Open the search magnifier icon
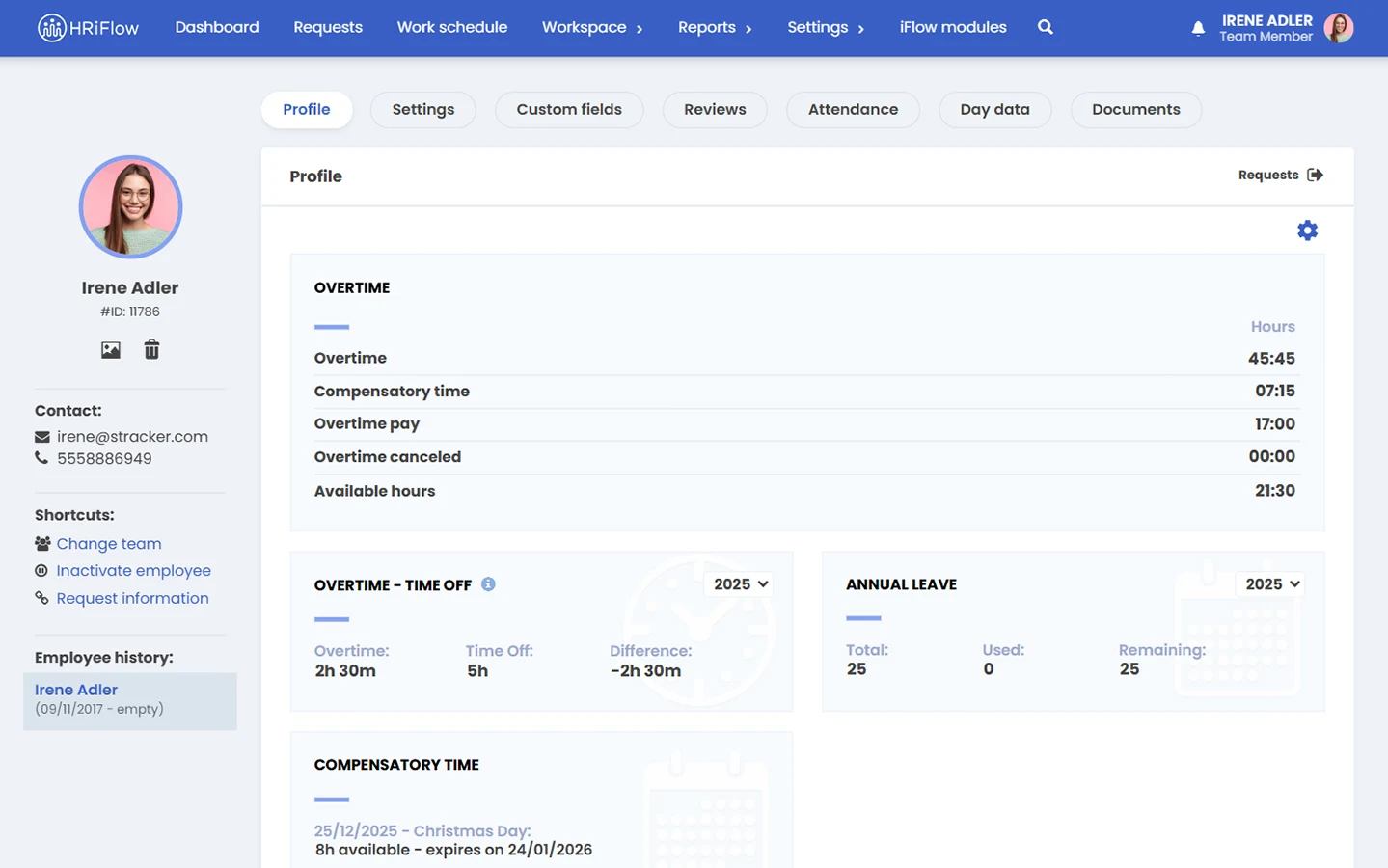 pos(1045,27)
